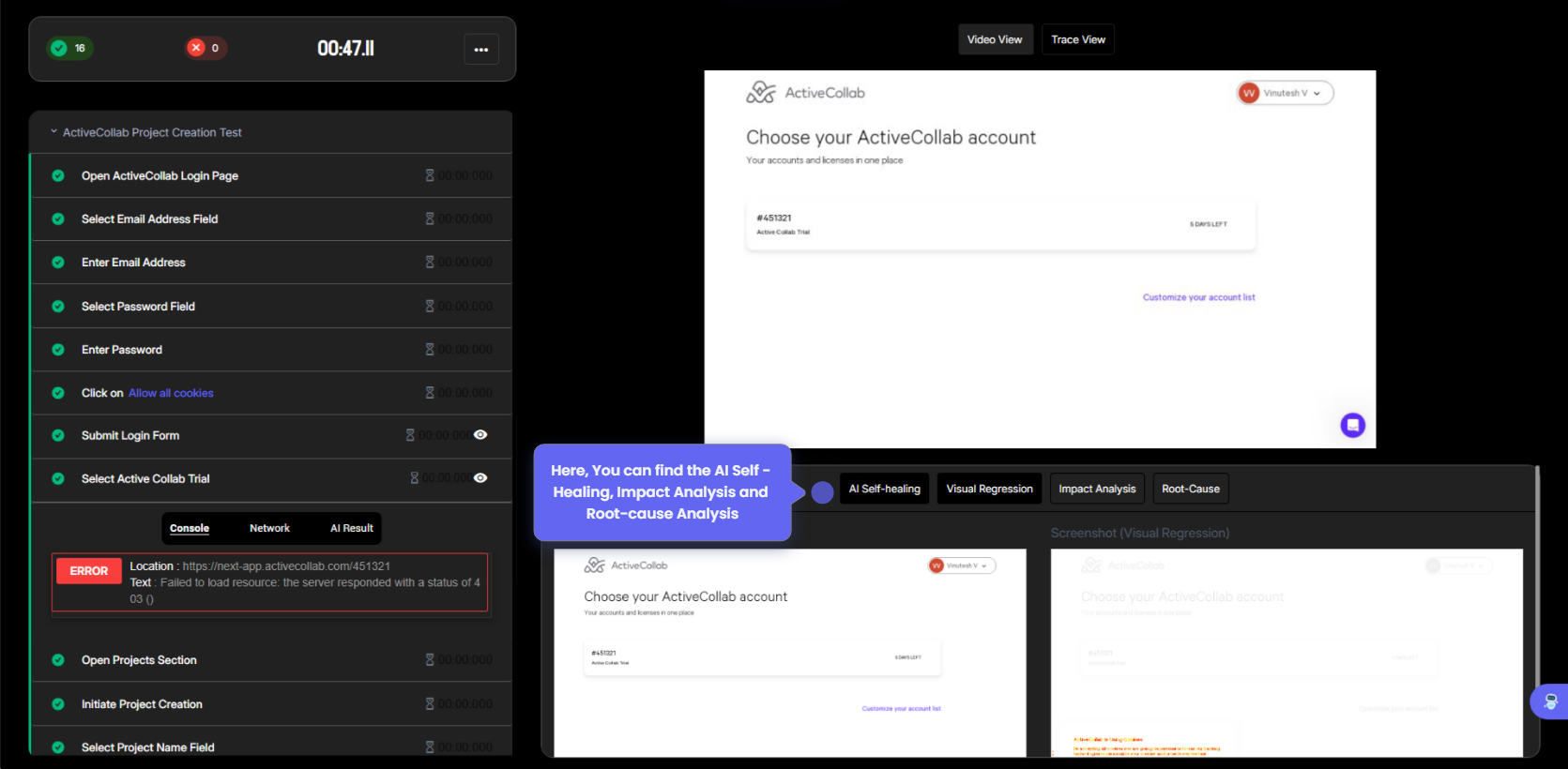Toggle eye icon on Submit Login Form step
Image resolution: width=1568 pixels, height=769 pixels.
(480, 435)
